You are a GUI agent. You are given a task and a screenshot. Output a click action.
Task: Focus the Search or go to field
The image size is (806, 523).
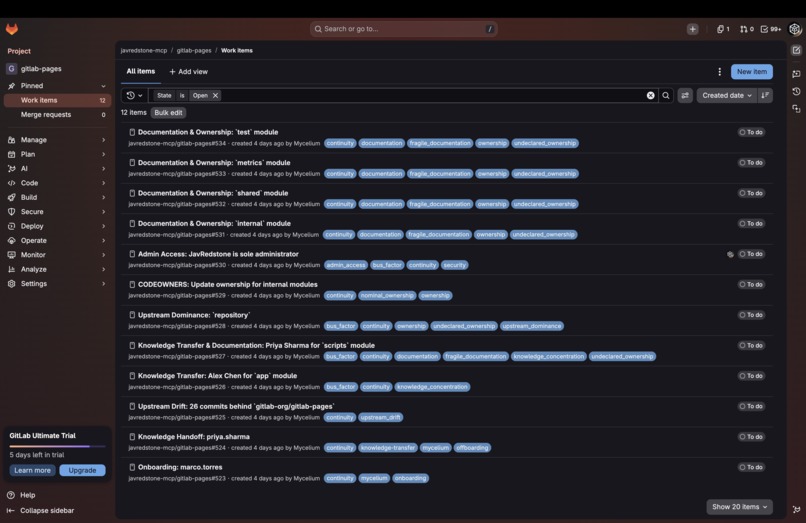coord(404,29)
